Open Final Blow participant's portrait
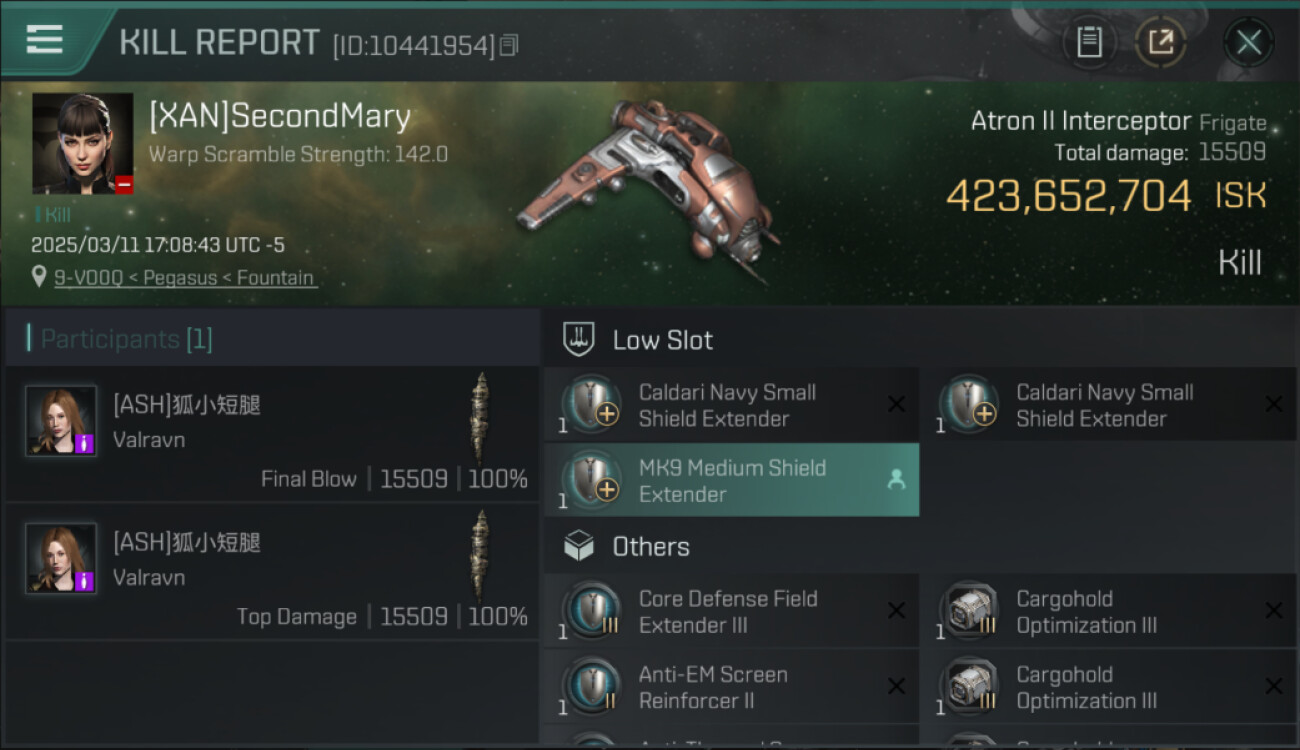 (x=61, y=421)
